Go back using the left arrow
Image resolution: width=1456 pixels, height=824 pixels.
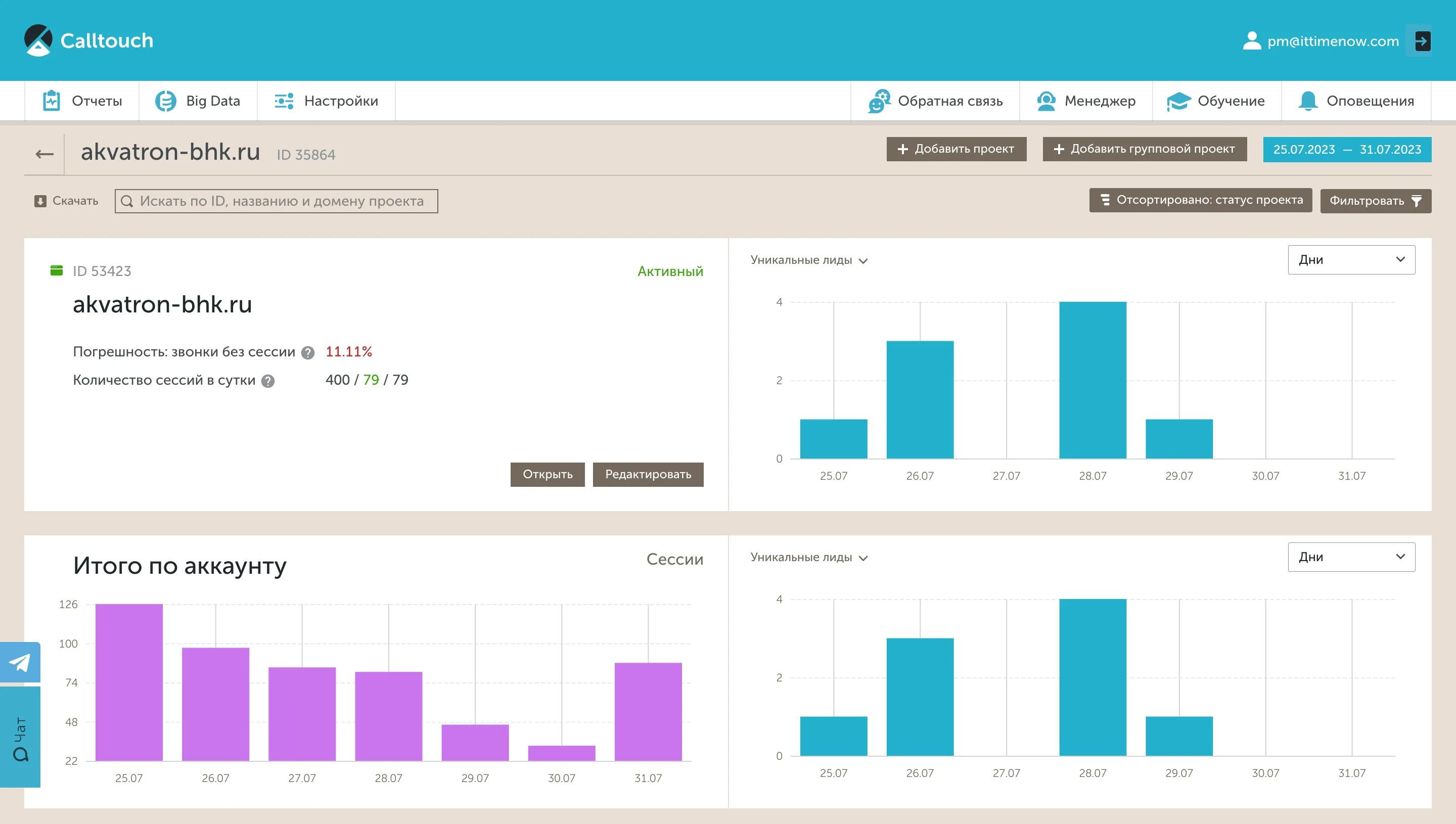[44, 153]
